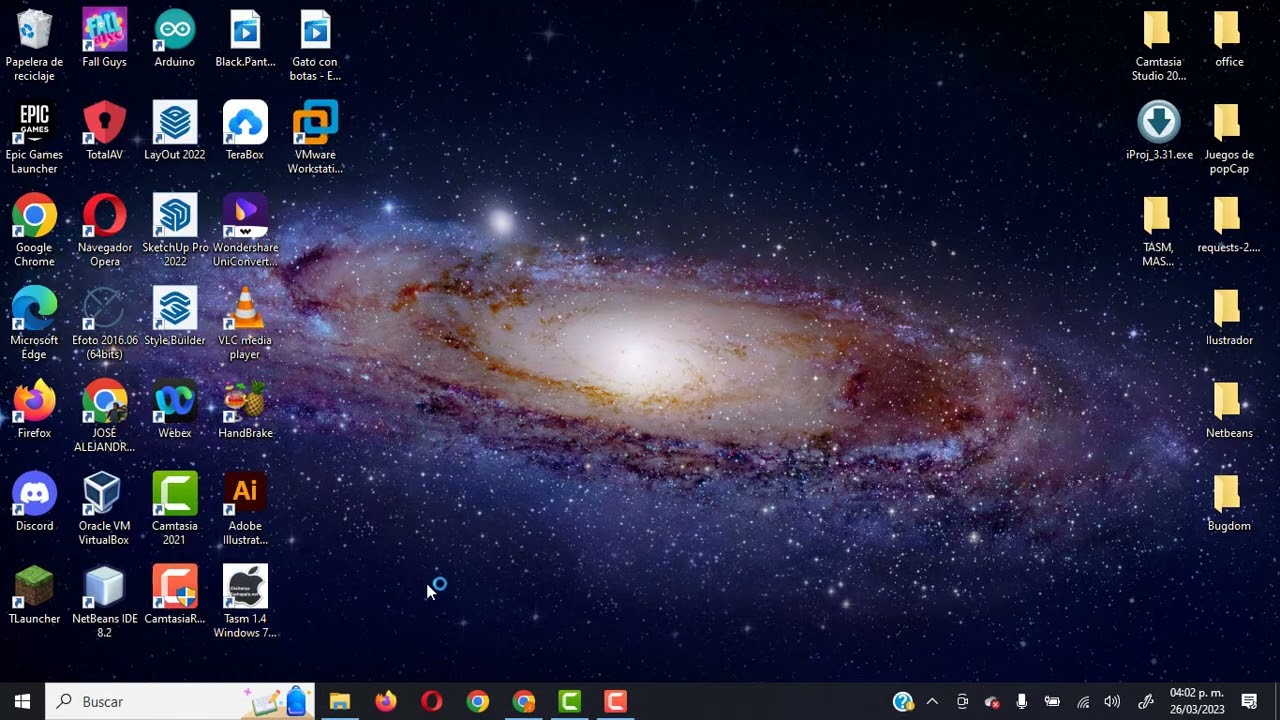Open the orange Camtasia Recorder taskbar icon
This screenshot has width=1280, height=720.
click(615, 702)
